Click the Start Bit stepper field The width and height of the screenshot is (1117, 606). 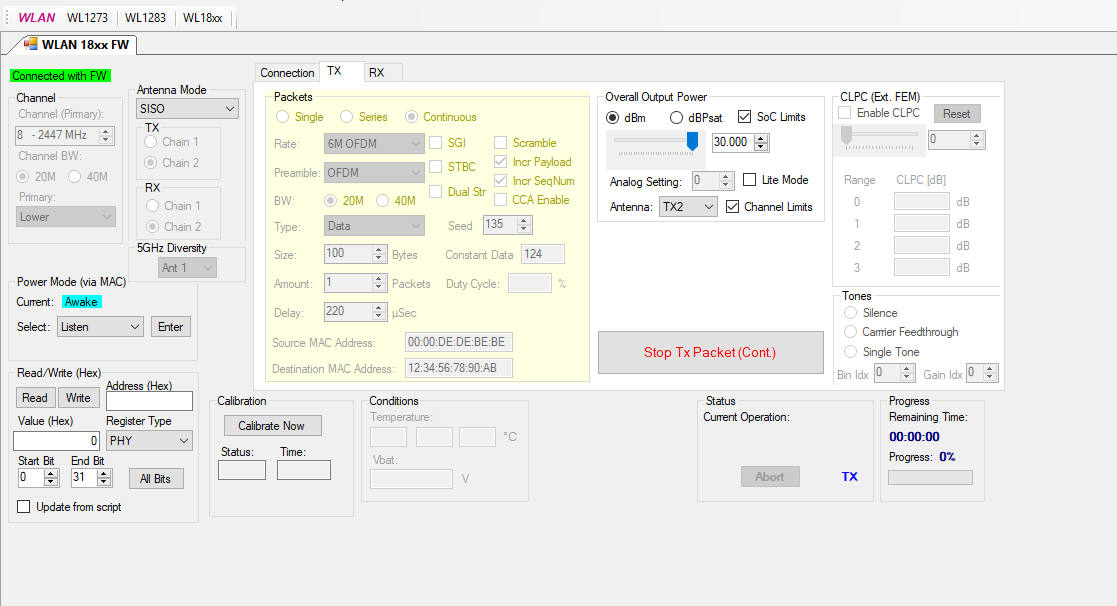[38, 478]
